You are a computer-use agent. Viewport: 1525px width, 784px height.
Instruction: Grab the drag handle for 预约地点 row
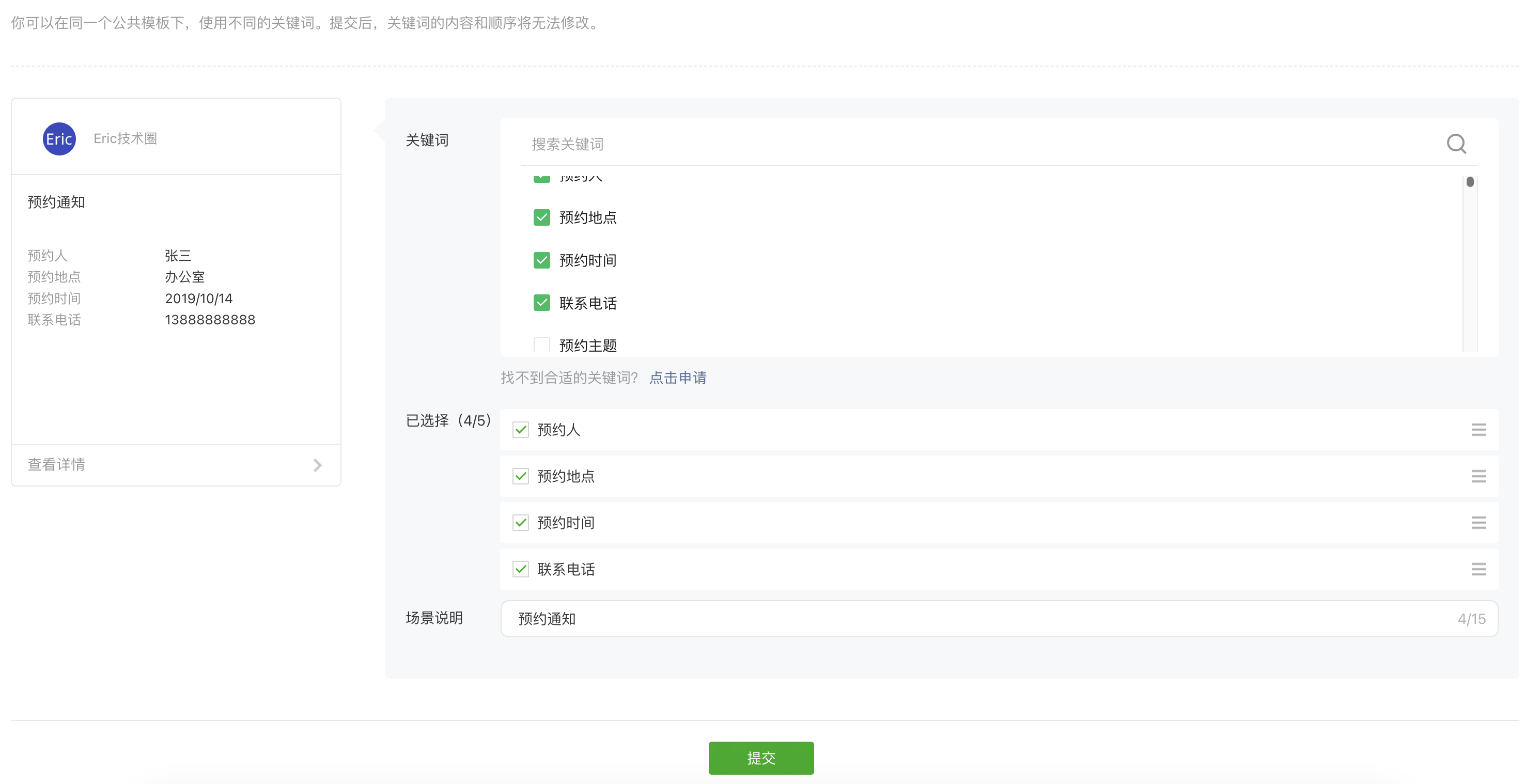(1478, 476)
